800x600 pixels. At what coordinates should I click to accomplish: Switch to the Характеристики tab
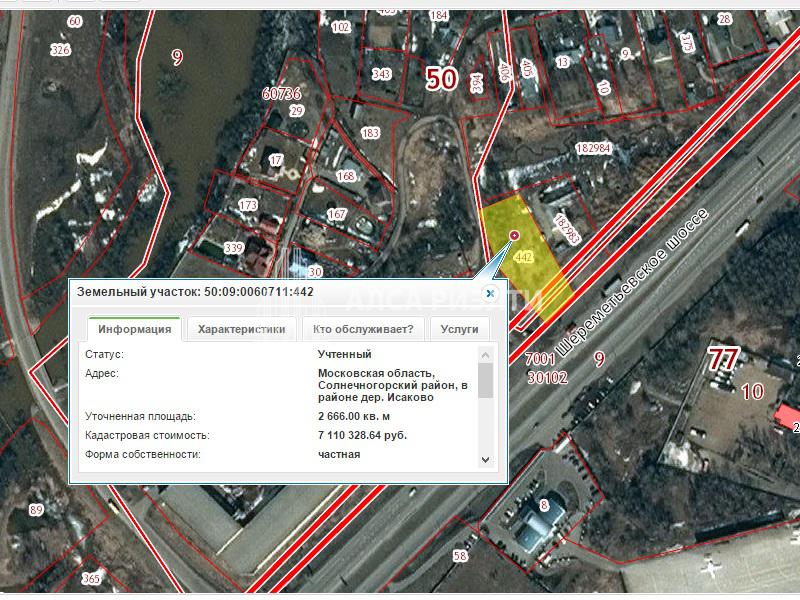(241, 329)
